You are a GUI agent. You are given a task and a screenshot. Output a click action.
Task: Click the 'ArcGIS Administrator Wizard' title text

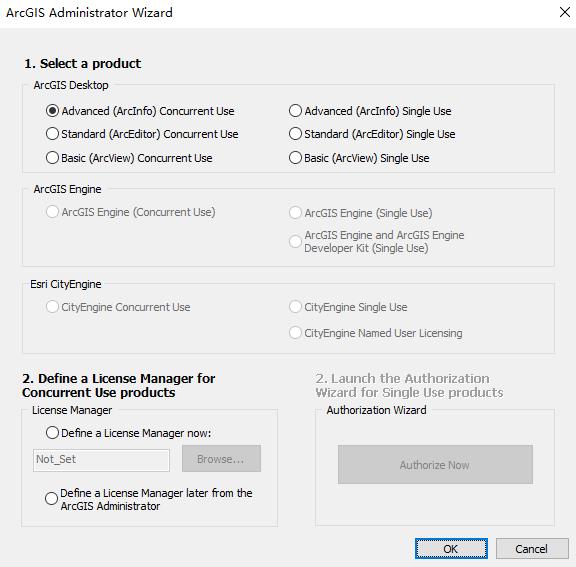pos(89,12)
